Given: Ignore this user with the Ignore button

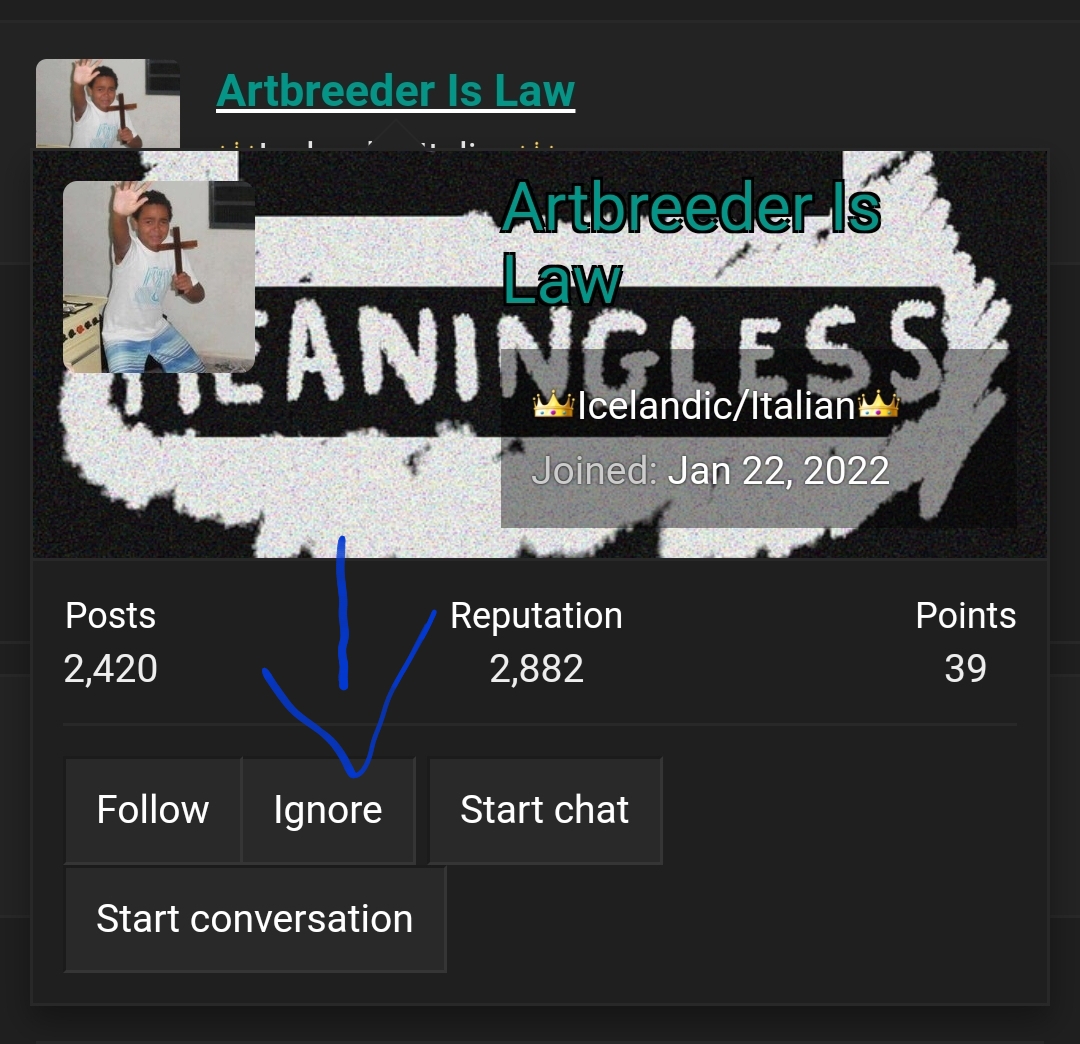Looking at the screenshot, I should [328, 810].
